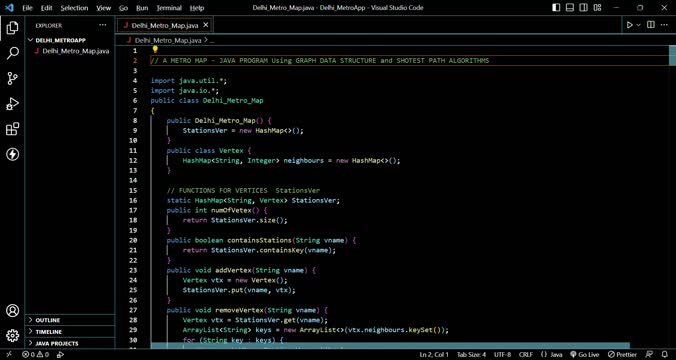This screenshot has height=360, width=676.
Task: Click 'public class Delhi_Metro_Map' on line 6
Action: 207,100
